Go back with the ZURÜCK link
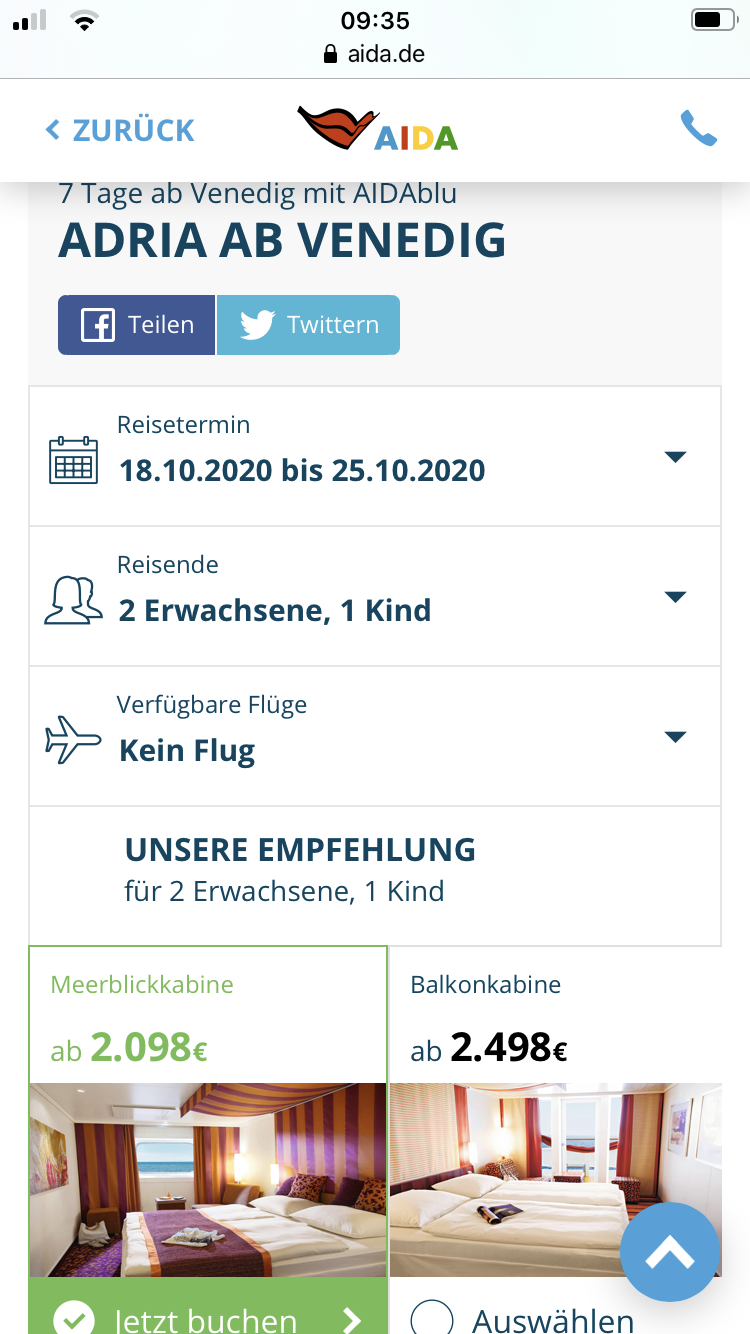The image size is (750, 1334). 120,130
